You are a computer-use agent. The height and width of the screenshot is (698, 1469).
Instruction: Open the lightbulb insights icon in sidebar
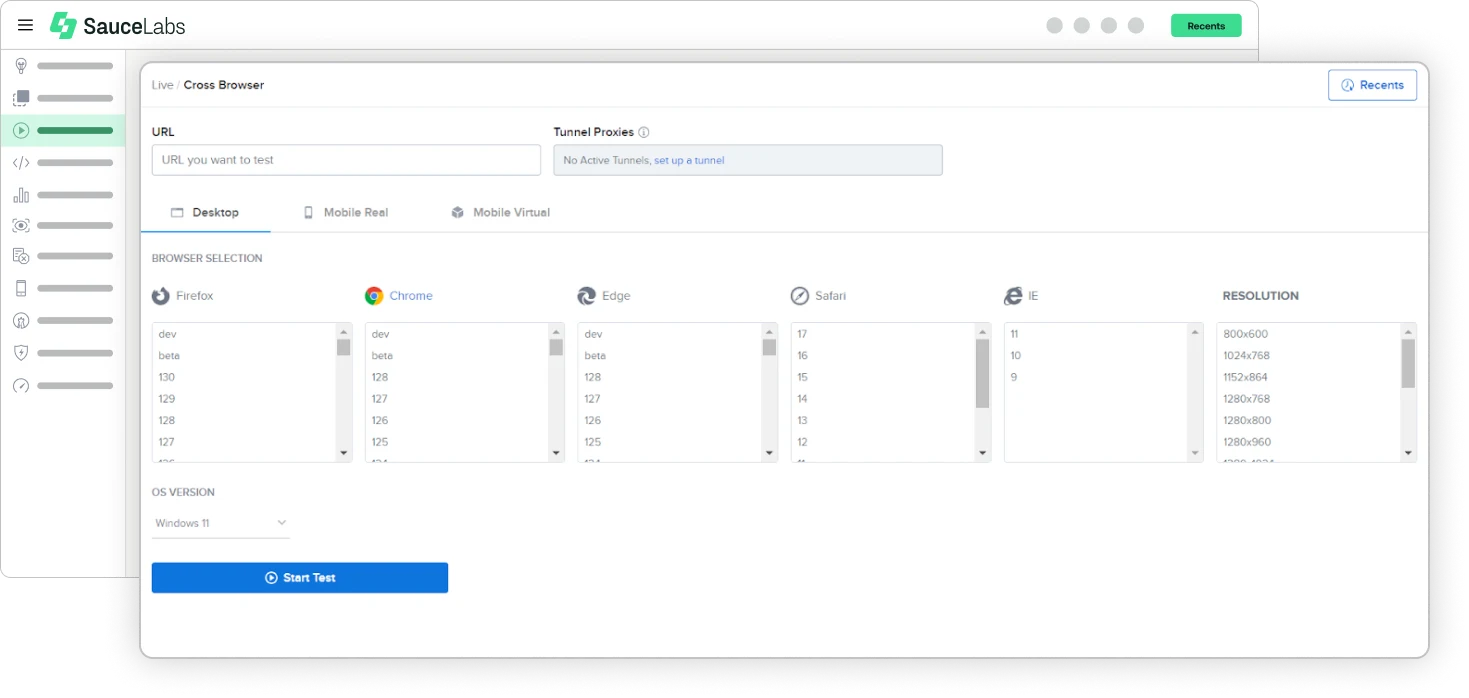tap(21, 66)
